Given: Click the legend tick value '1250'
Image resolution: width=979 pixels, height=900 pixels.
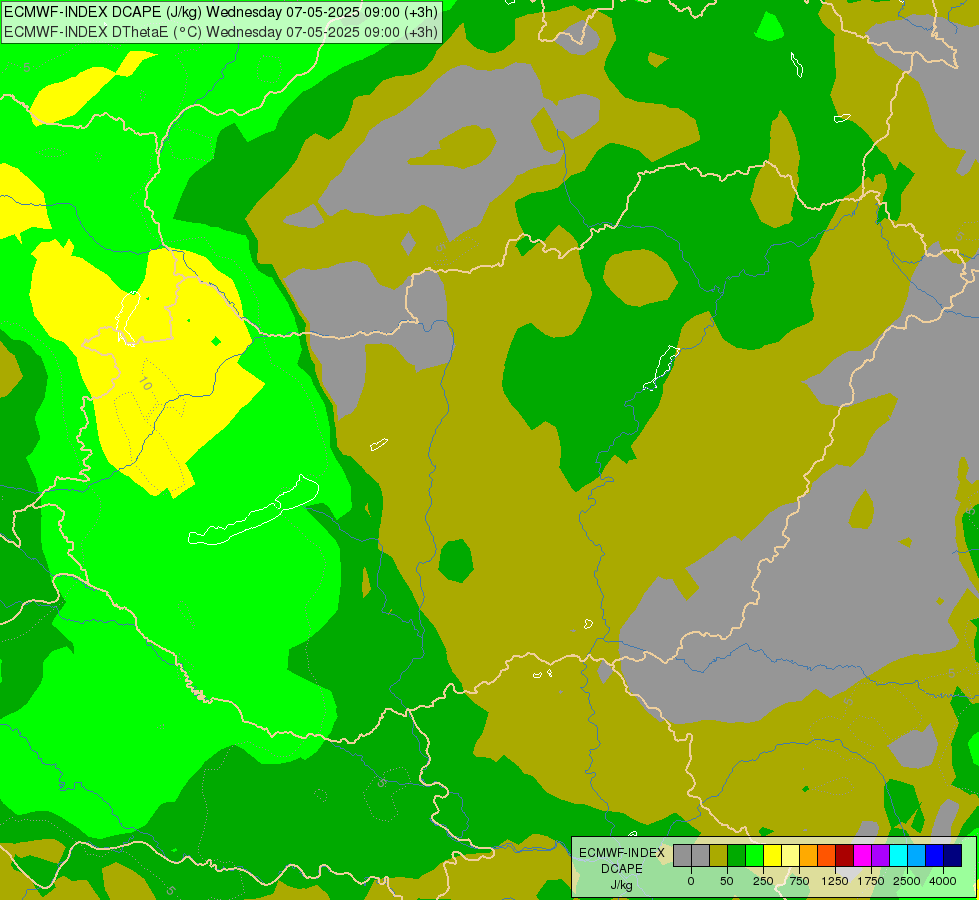Looking at the screenshot, I should 835,881.
